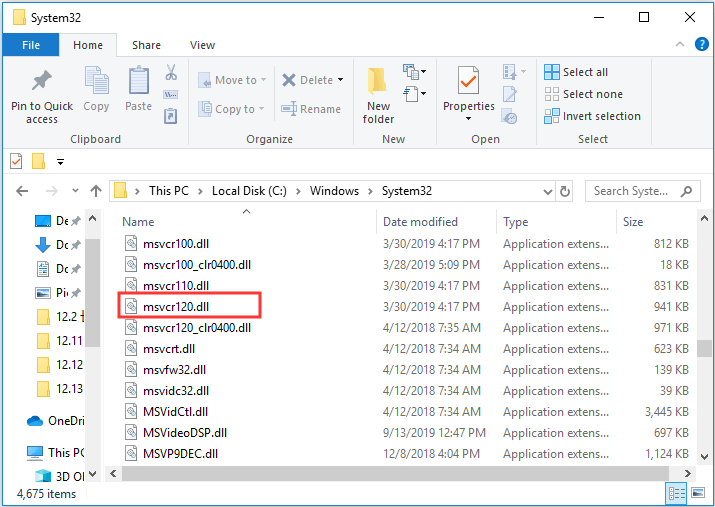This screenshot has width=715, height=507.
Task: Click the Paste ribbon icon
Action: pyautogui.click(x=139, y=81)
